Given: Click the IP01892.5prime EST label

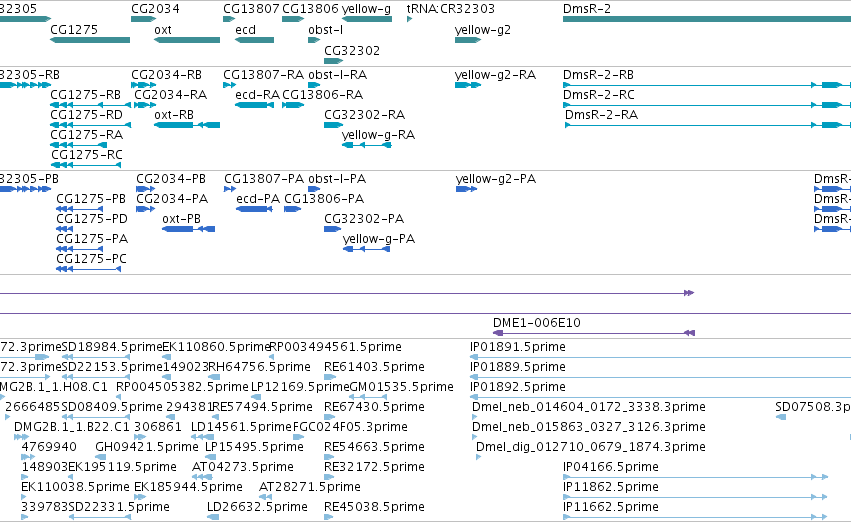Looking at the screenshot, I should [518, 386].
